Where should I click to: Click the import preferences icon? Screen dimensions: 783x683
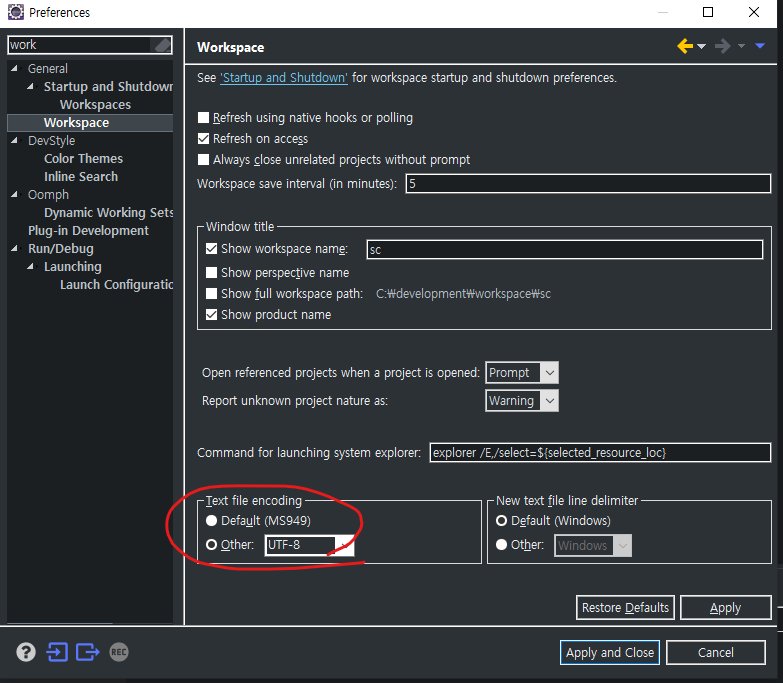click(x=57, y=652)
